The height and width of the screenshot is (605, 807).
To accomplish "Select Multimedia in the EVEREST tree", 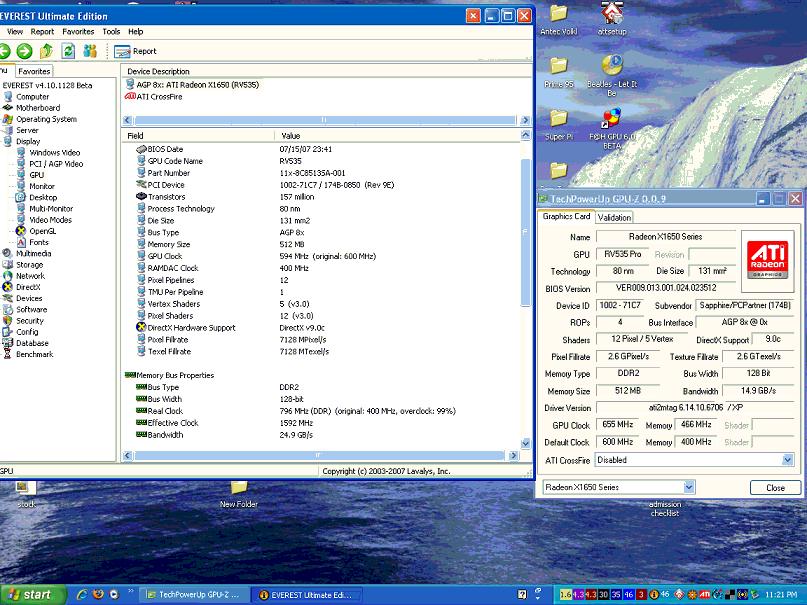I will click(x=33, y=254).
